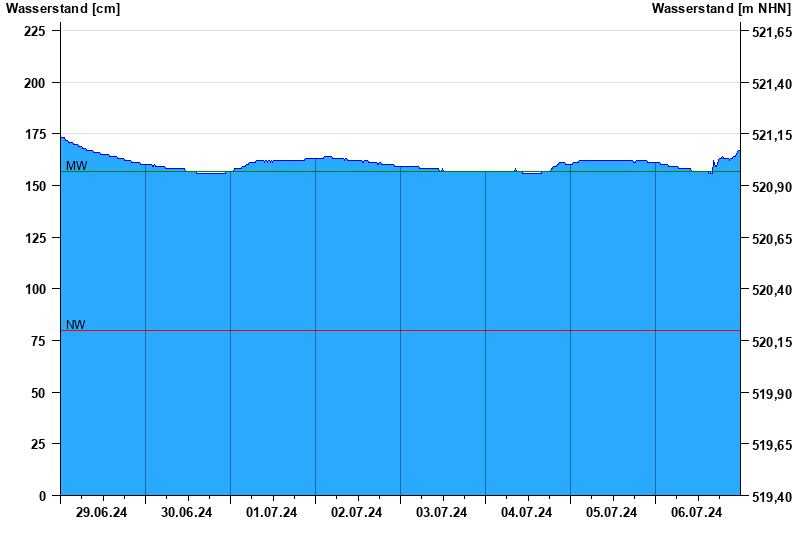Click the 519,90 m NHN value
The image size is (800, 550).
tap(772, 394)
